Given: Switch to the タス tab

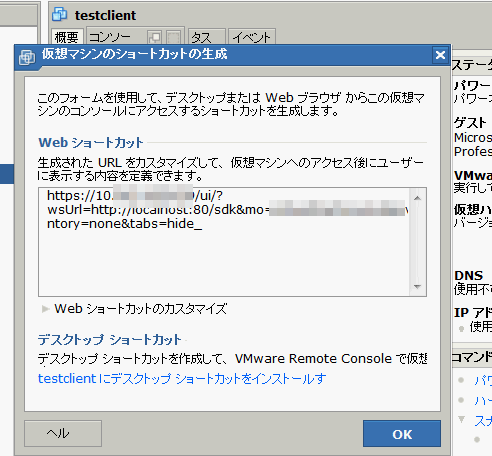Looking at the screenshot, I should coord(207,37).
